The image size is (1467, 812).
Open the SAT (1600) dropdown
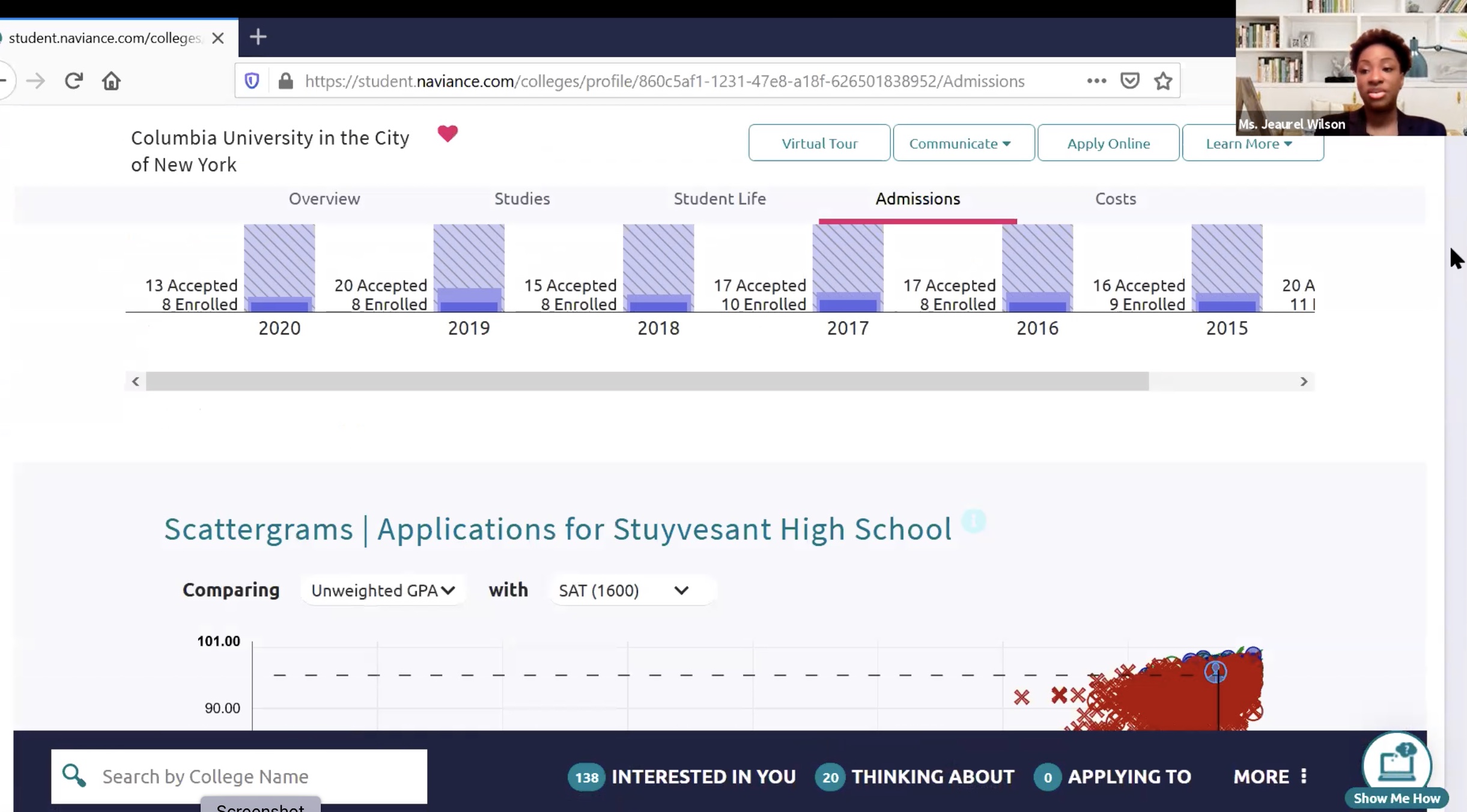pyautogui.click(x=624, y=590)
